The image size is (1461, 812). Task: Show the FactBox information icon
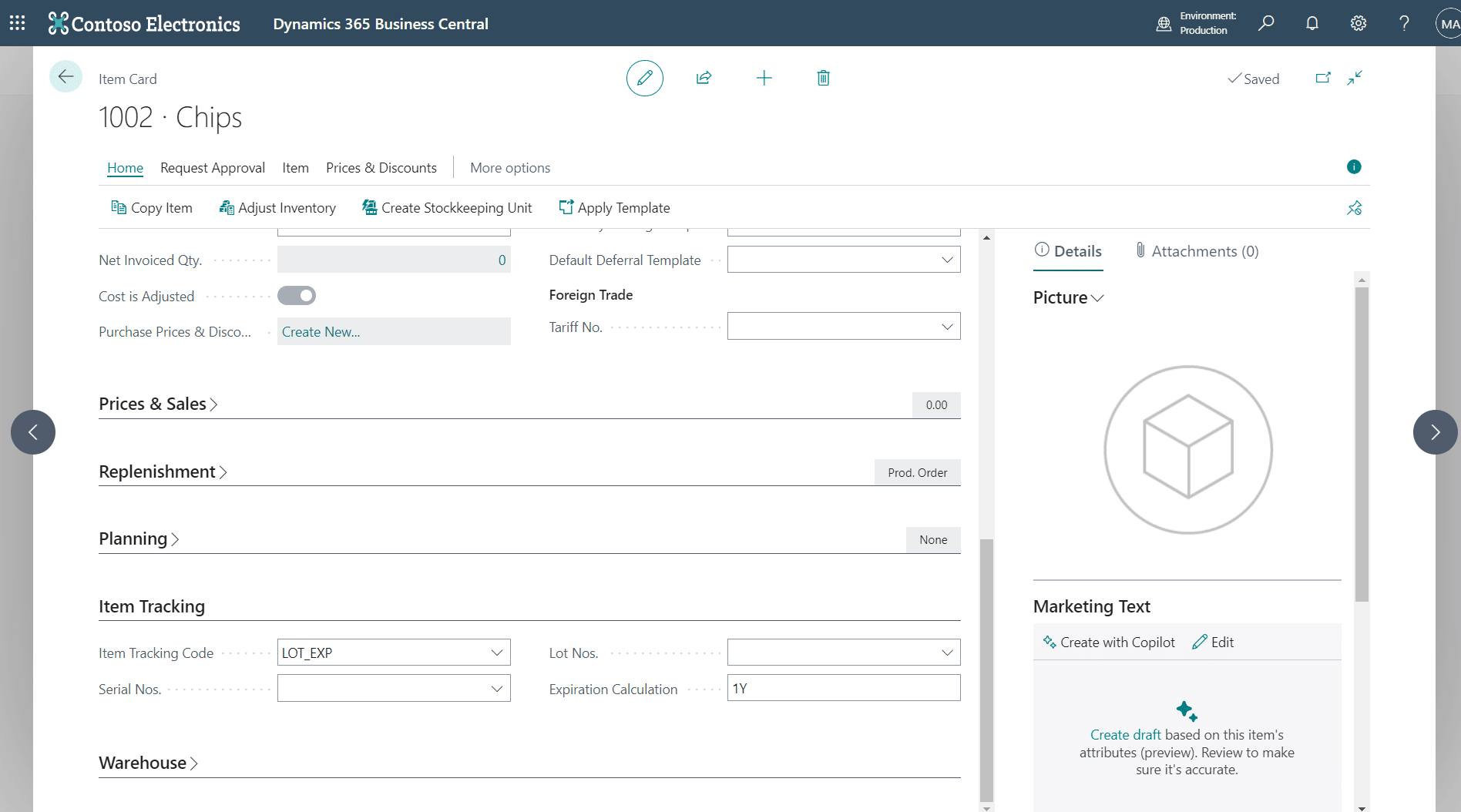[1354, 166]
